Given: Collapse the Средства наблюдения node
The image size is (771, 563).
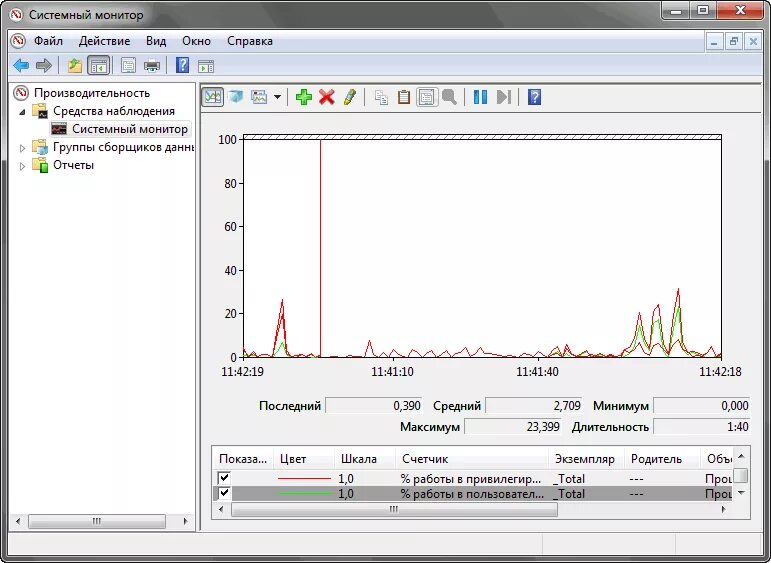Looking at the screenshot, I should 22,112.
